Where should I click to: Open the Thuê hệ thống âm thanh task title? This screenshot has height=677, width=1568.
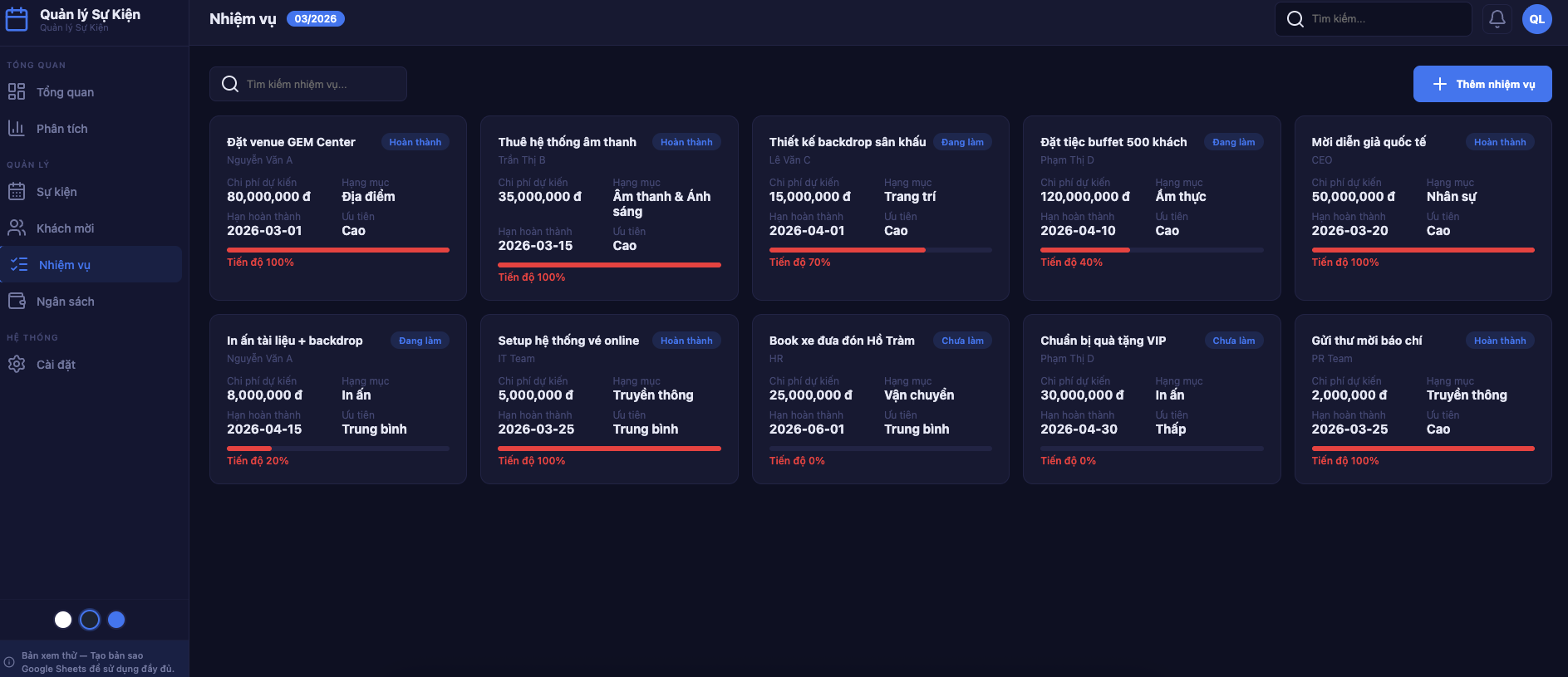pyautogui.click(x=567, y=142)
